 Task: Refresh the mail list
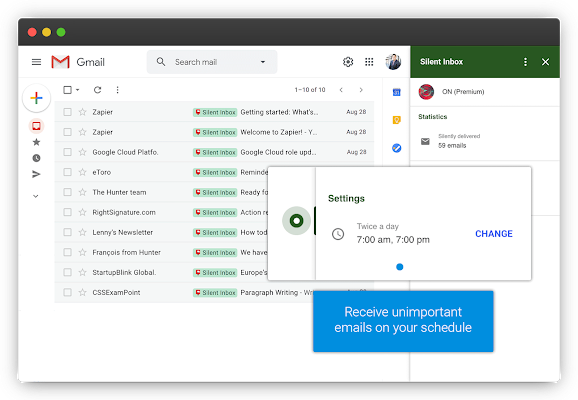point(97,90)
